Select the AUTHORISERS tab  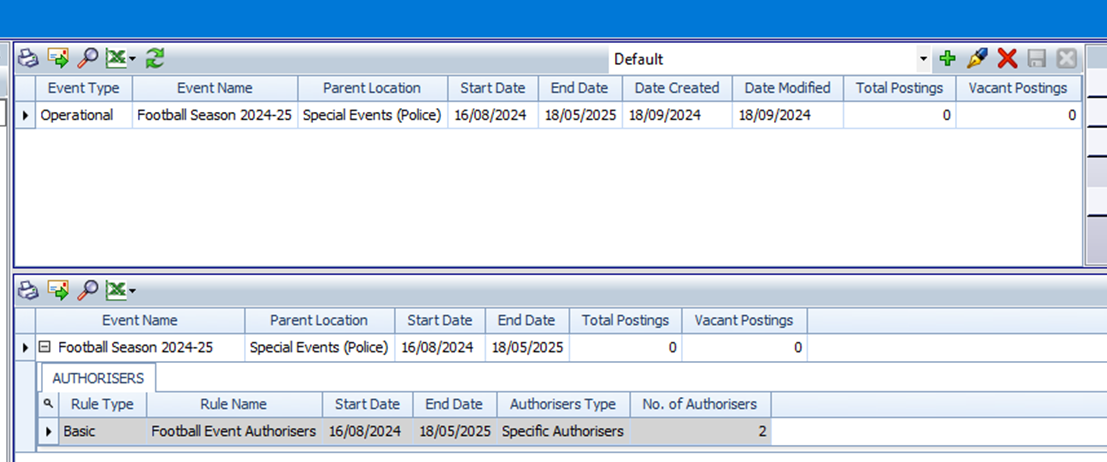[x=98, y=378]
